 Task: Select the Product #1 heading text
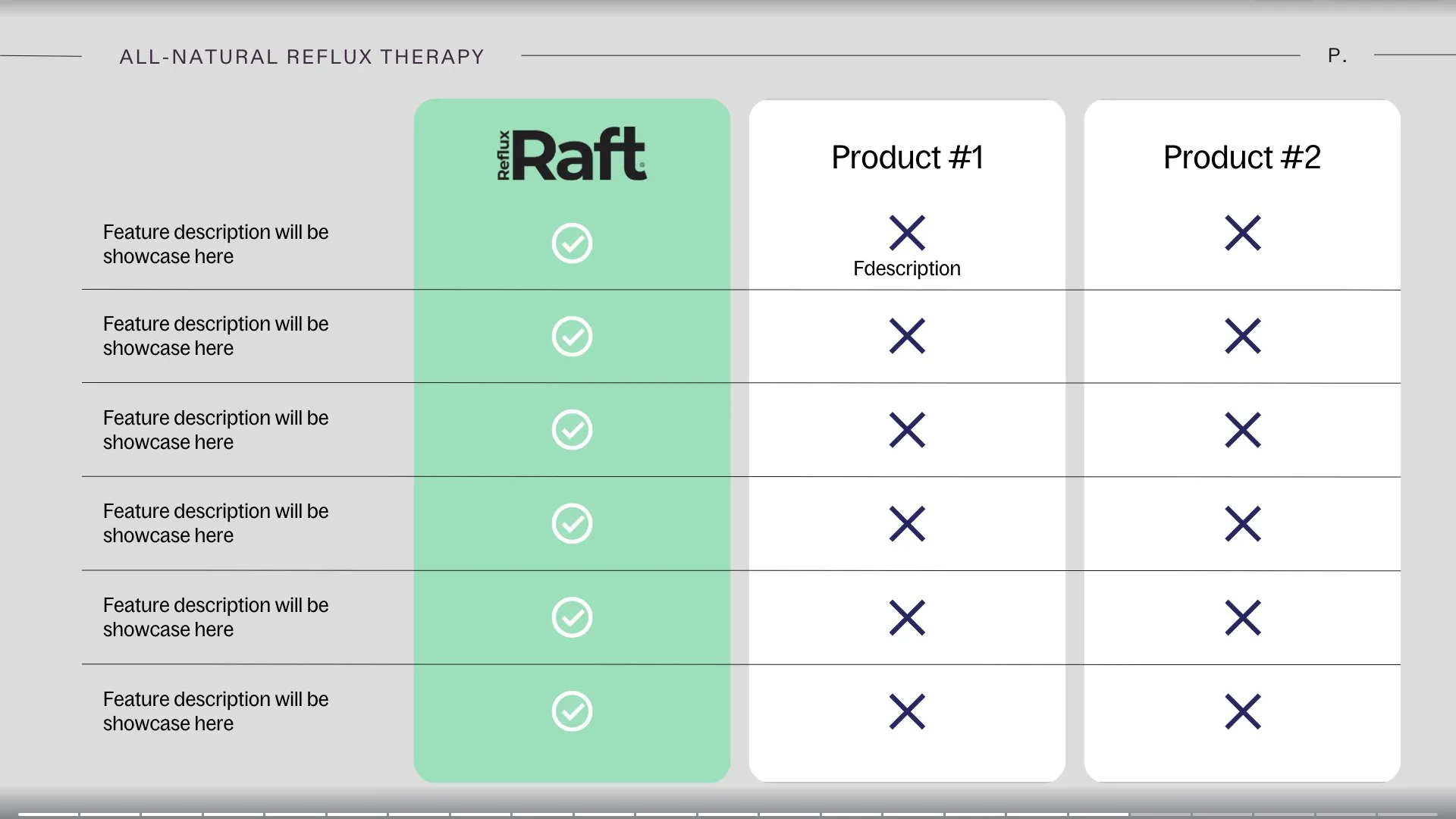(x=907, y=158)
